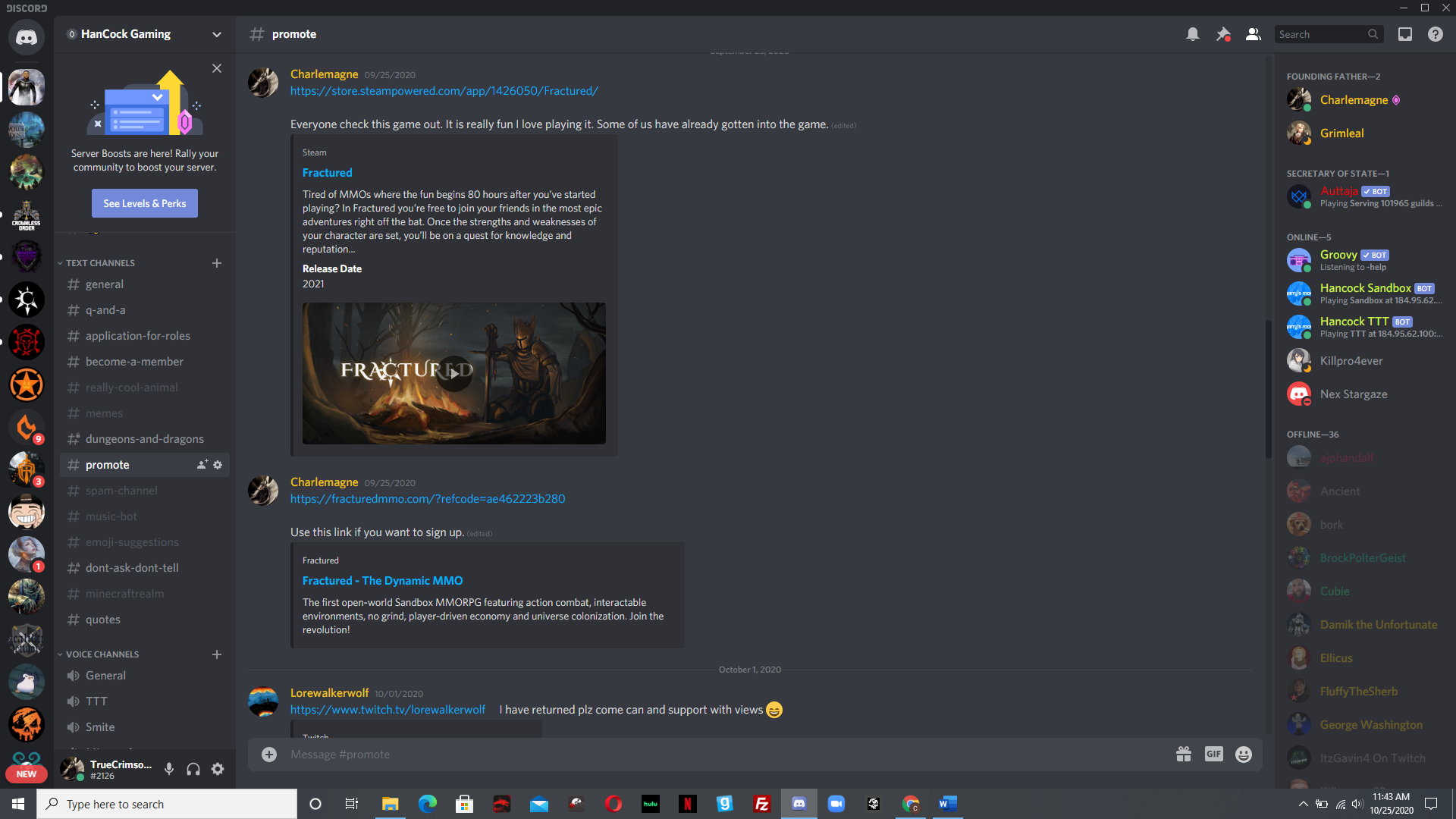Open Fractured - The Dynamic MMO embed title
This screenshot has width=1456, height=819.
point(382,580)
